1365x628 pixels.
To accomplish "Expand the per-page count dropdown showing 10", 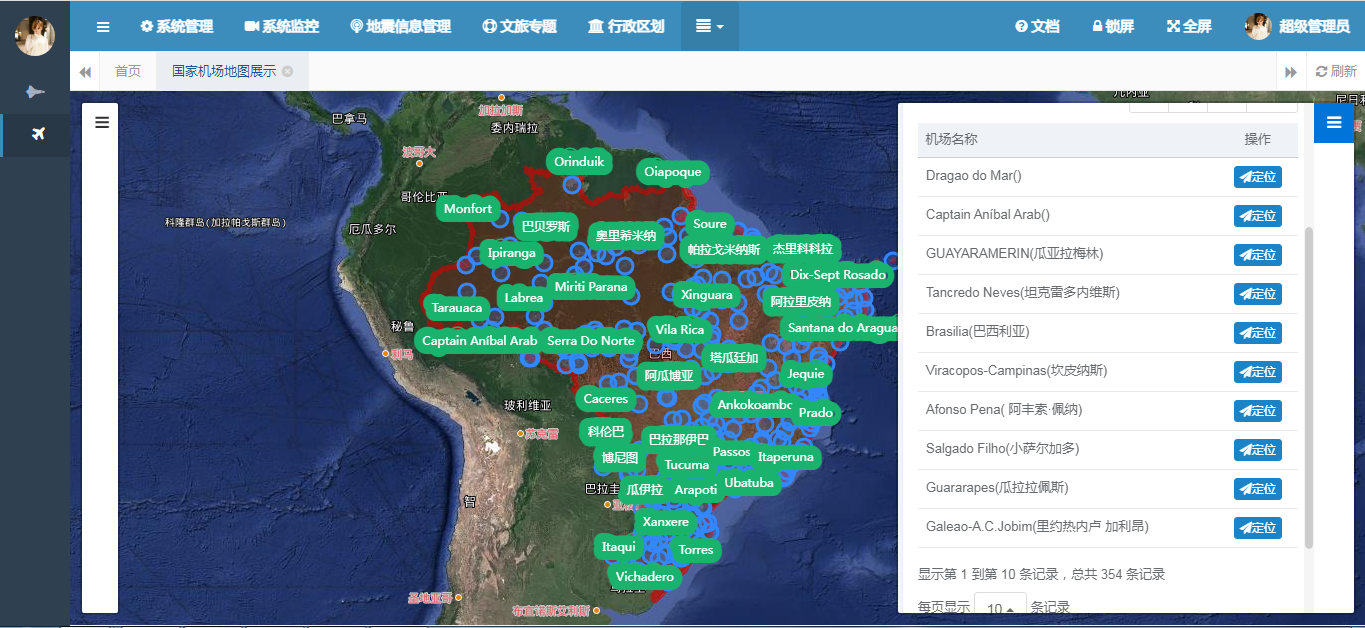I will coord(1000,608).
